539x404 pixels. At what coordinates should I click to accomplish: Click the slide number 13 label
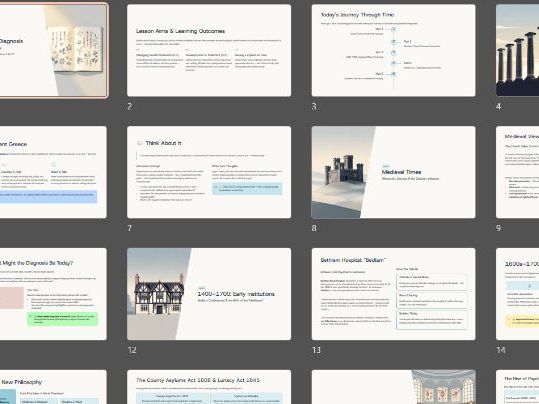tap(316, 350)
